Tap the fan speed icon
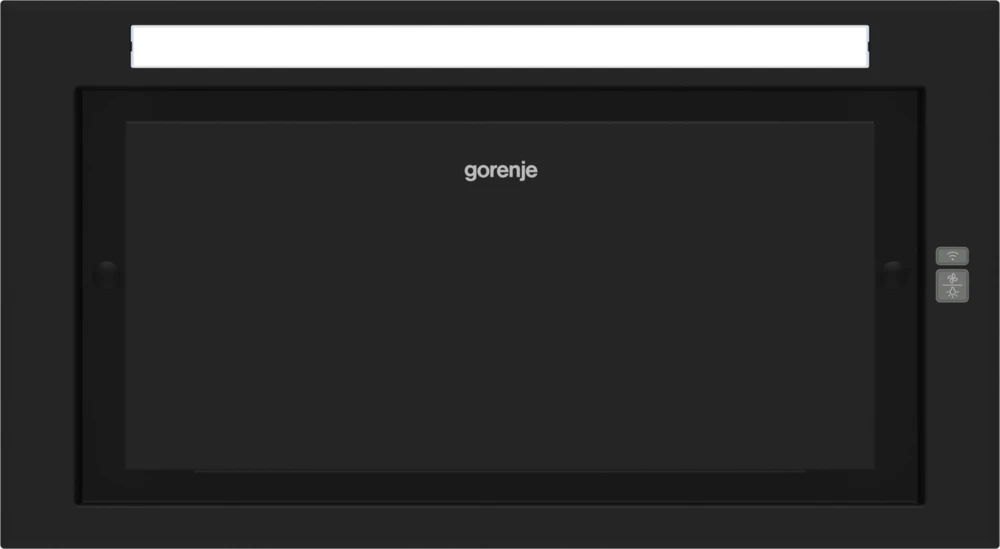The height and width of the screenshot is (549, 1000). click(x=952, y=278)
